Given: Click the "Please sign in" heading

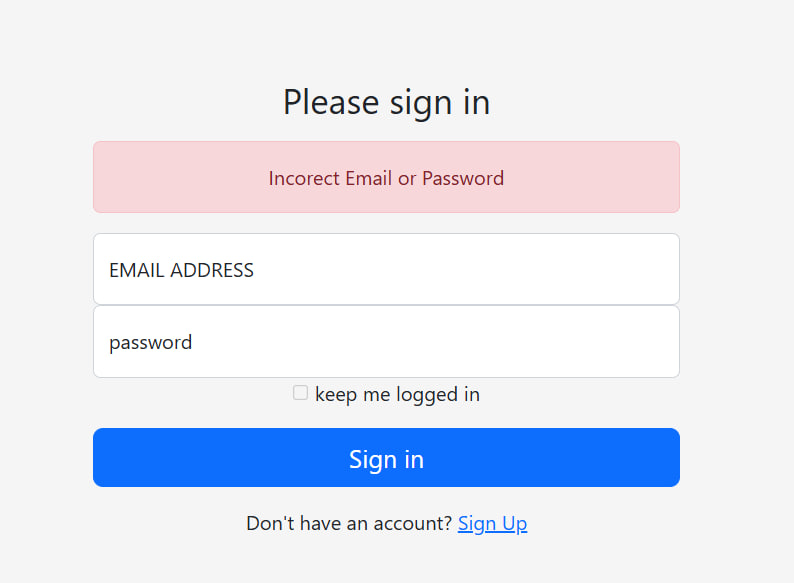Looking at the screenshot, I should [x=386, y=102].
